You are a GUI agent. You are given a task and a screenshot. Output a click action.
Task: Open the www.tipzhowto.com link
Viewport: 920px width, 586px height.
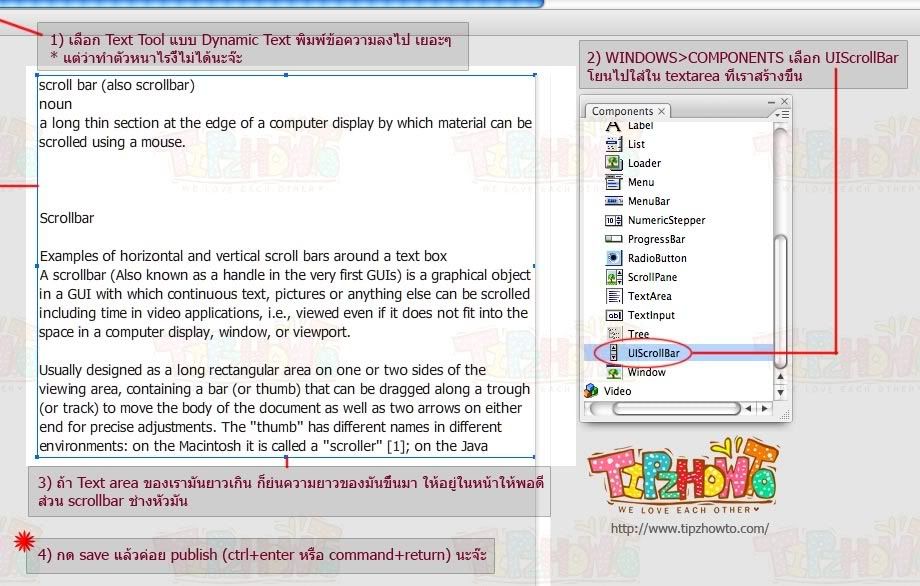point(689,528)
